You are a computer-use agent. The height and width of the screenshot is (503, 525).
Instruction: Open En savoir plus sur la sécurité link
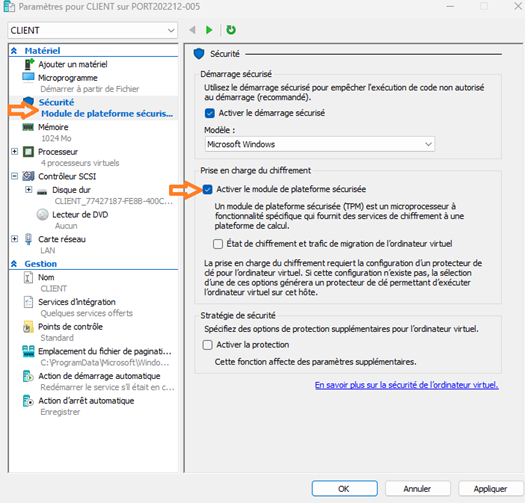[x=406, y=385]
